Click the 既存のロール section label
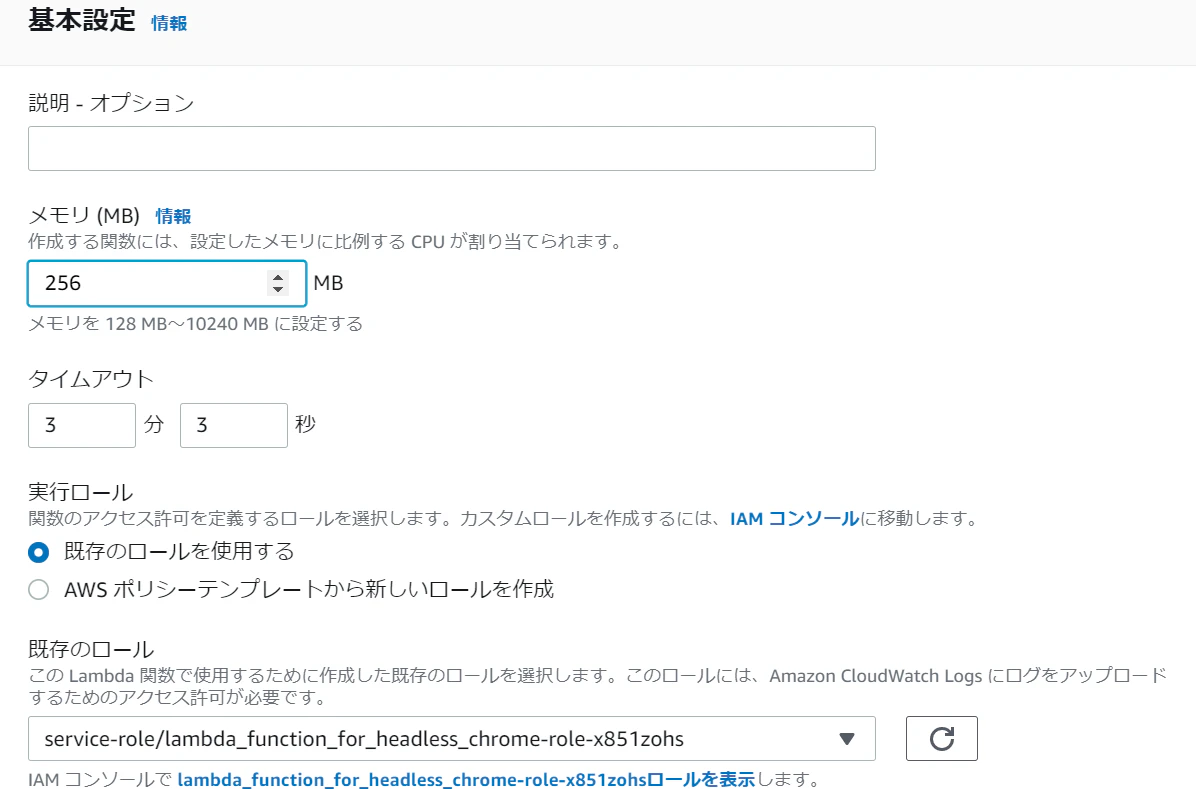The width and height of the screenshot is (1196, 789). tap(91, 649)
